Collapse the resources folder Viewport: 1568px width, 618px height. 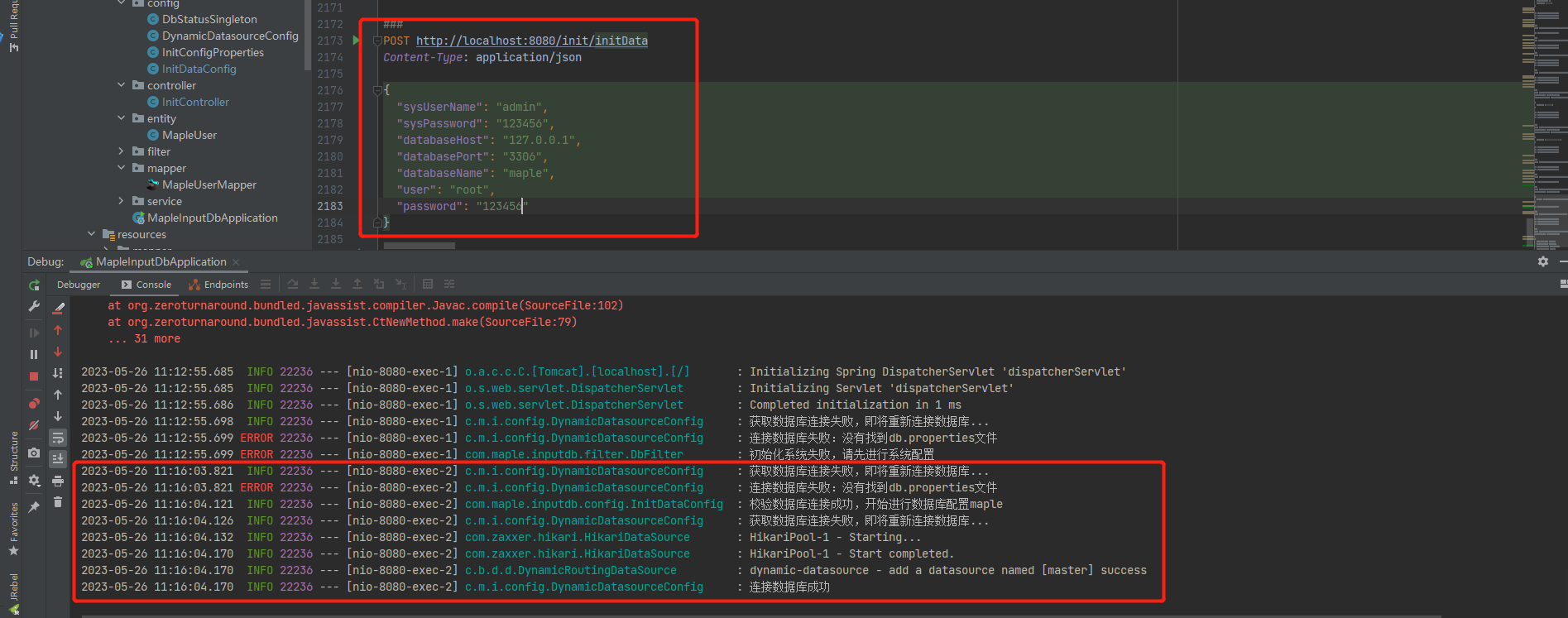tap(92, 233)
